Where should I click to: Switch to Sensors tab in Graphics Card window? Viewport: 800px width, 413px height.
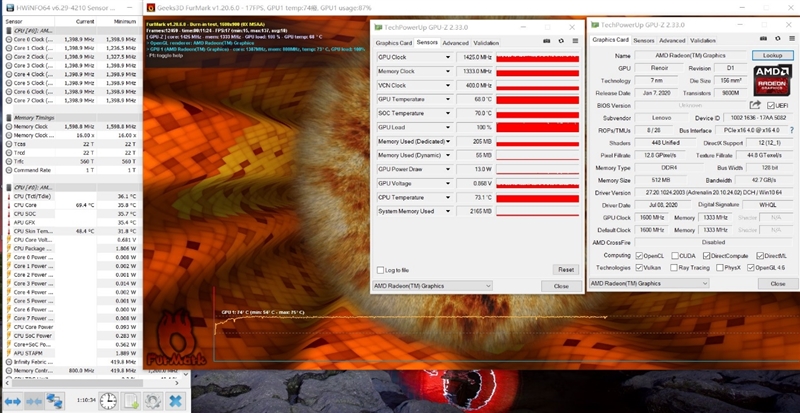tap(643, 40)
